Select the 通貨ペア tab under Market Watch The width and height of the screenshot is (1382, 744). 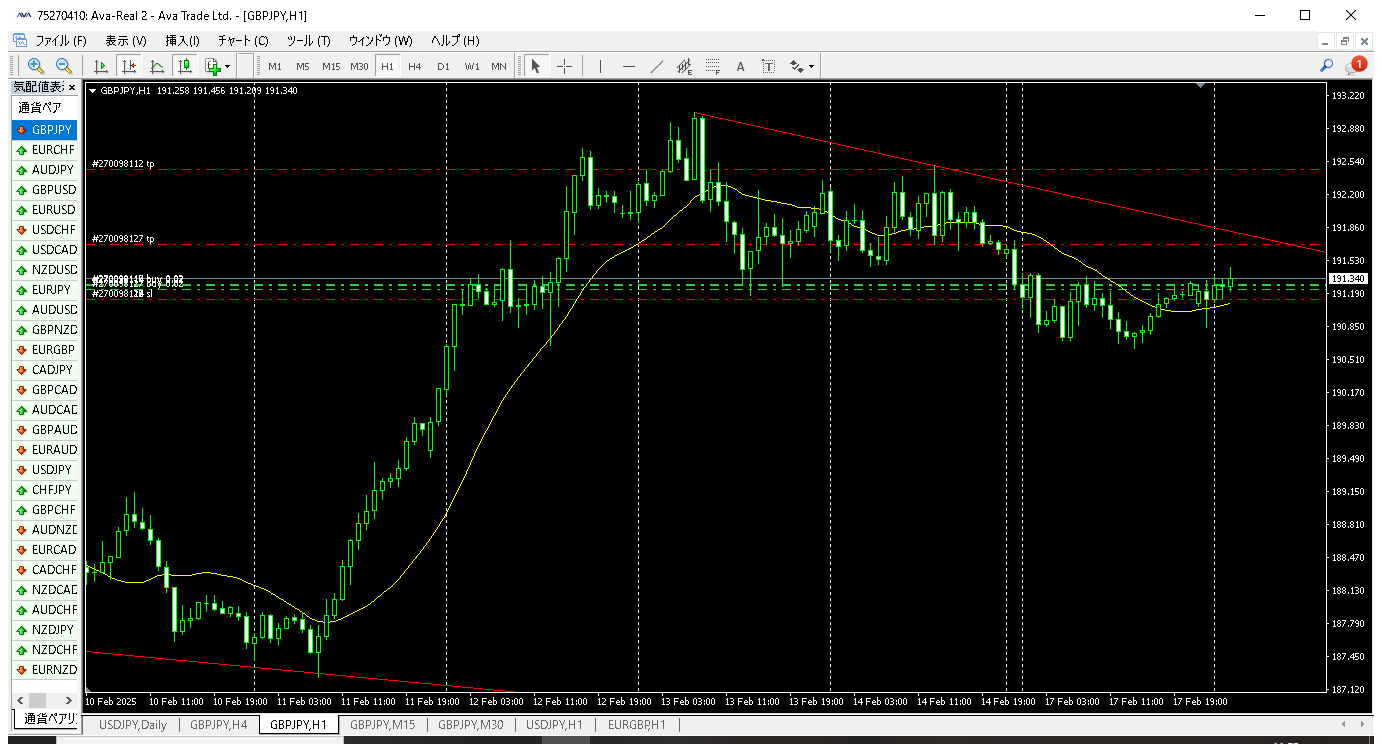click(47, 718)
